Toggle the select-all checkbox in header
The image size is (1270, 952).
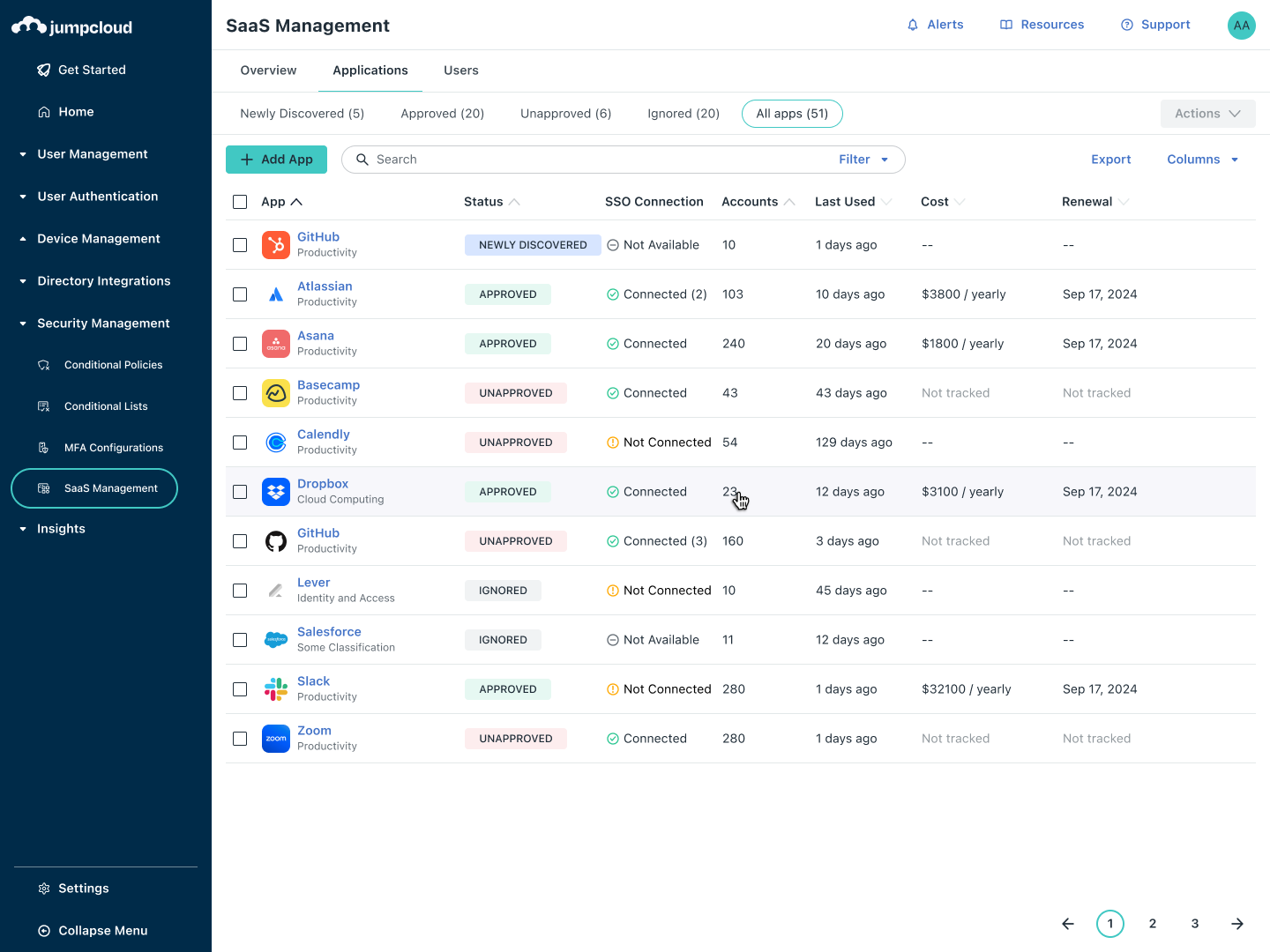(240, 202)
